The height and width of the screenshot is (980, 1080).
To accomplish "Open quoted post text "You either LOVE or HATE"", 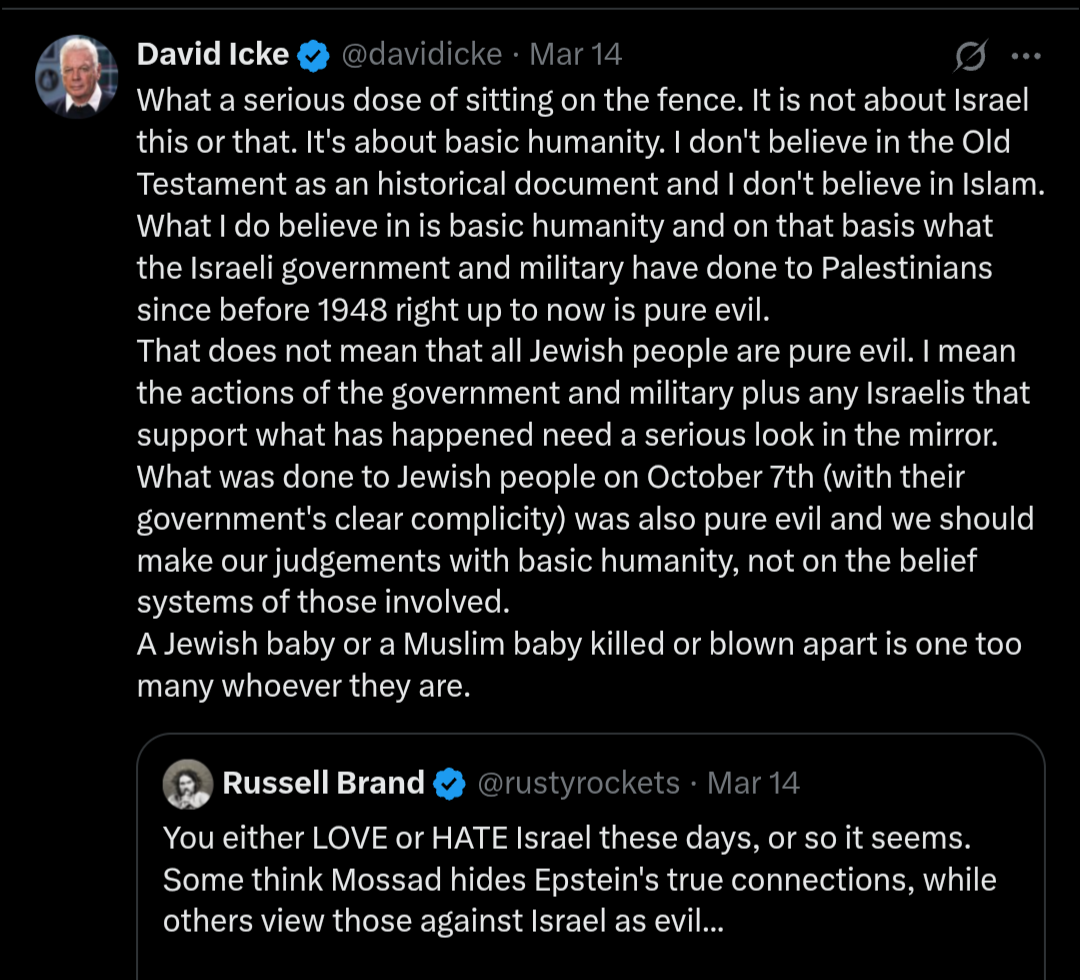I will (568, 838).
